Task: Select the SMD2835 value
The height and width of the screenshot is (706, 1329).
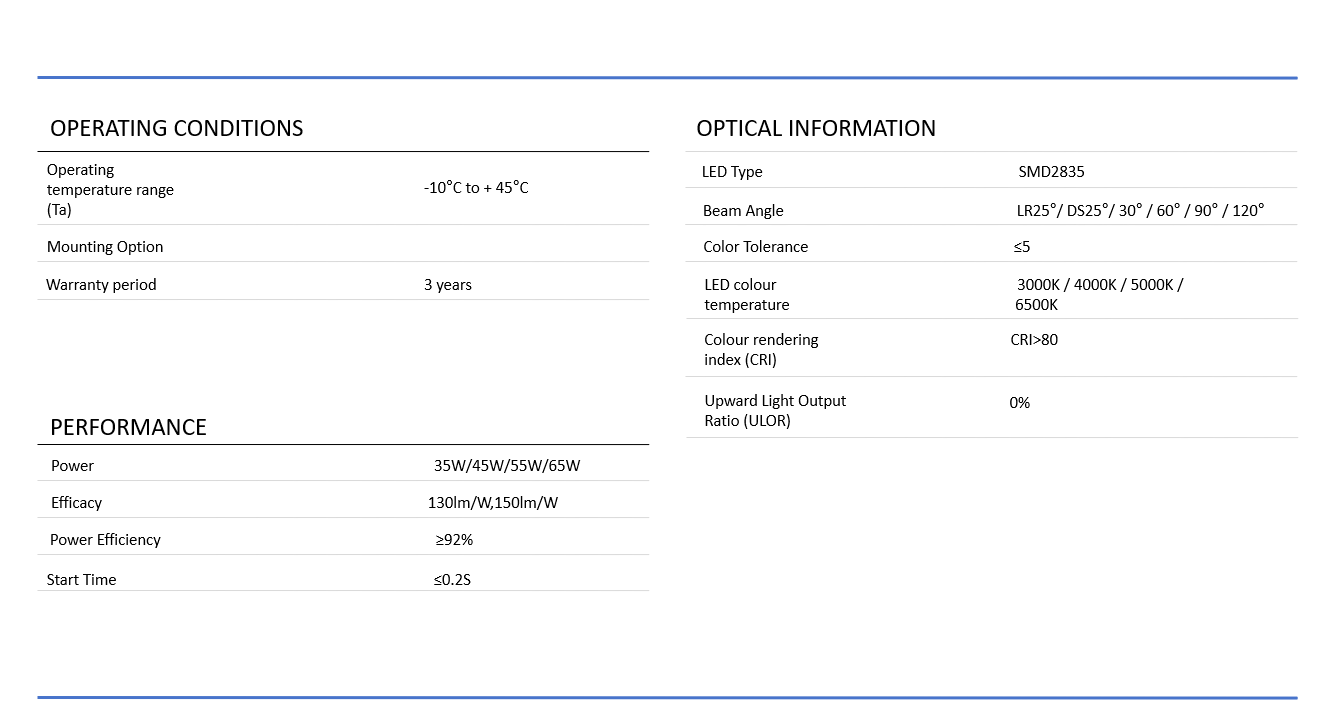Action: [1051, 172]
